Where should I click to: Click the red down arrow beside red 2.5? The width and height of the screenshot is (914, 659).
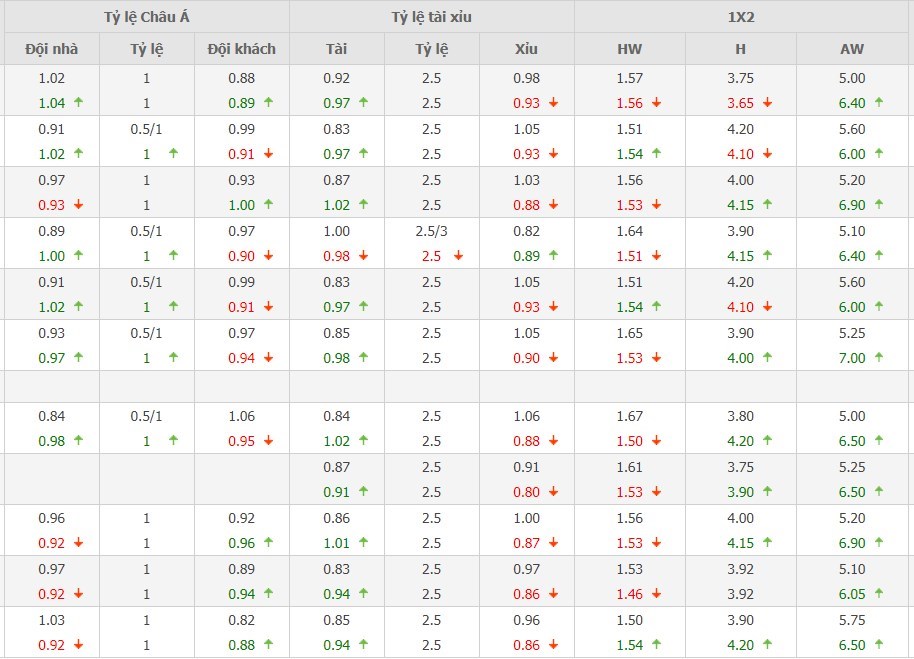click(458, 255)
